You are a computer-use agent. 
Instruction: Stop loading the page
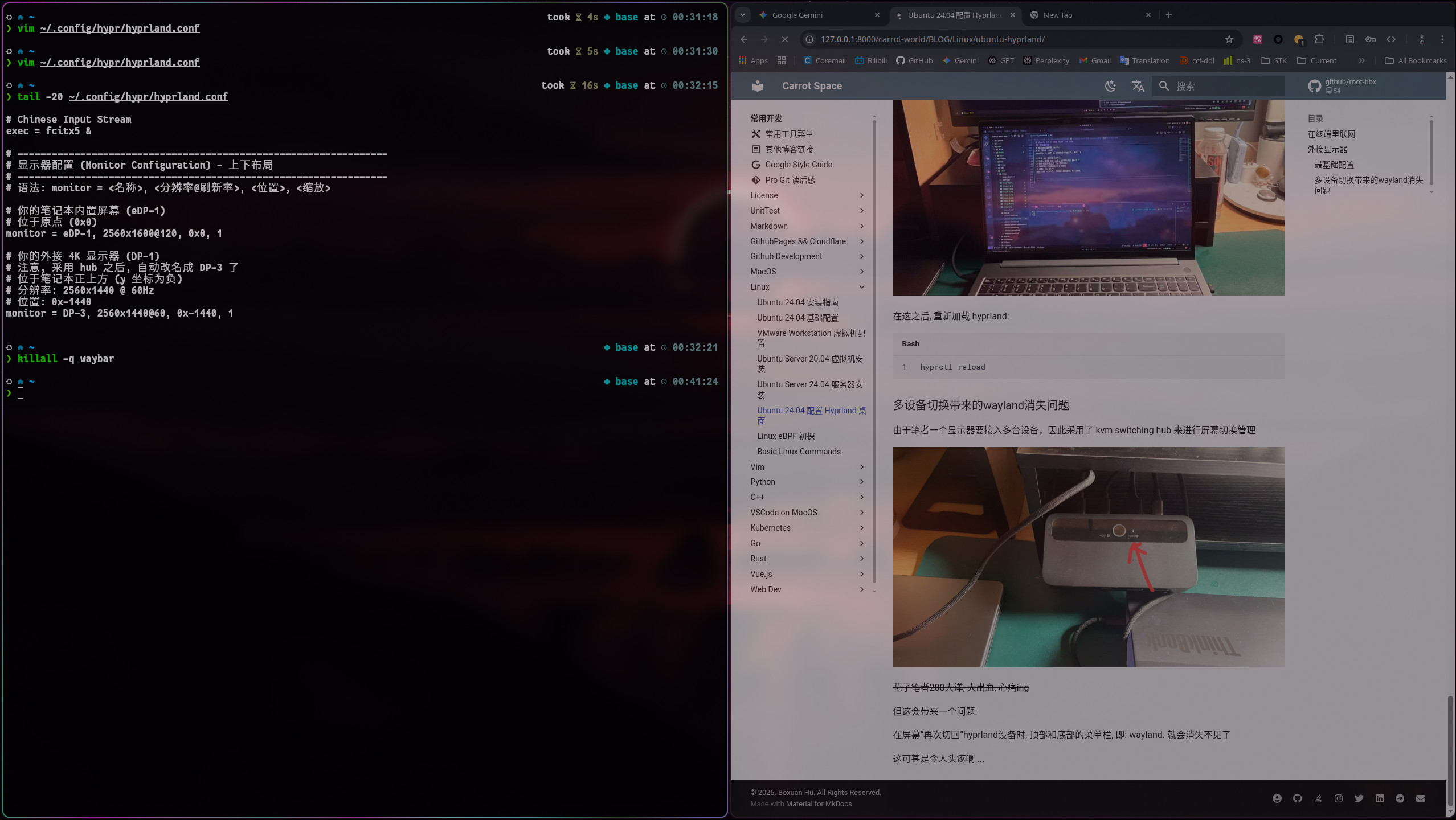pos(784,39)
